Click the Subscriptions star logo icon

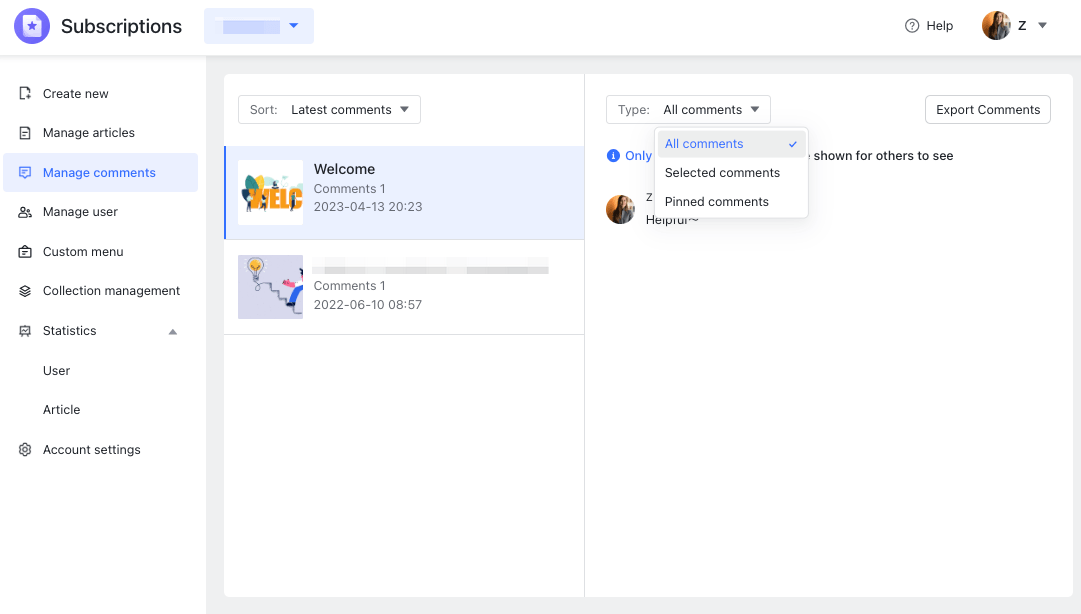pos(32,26)
